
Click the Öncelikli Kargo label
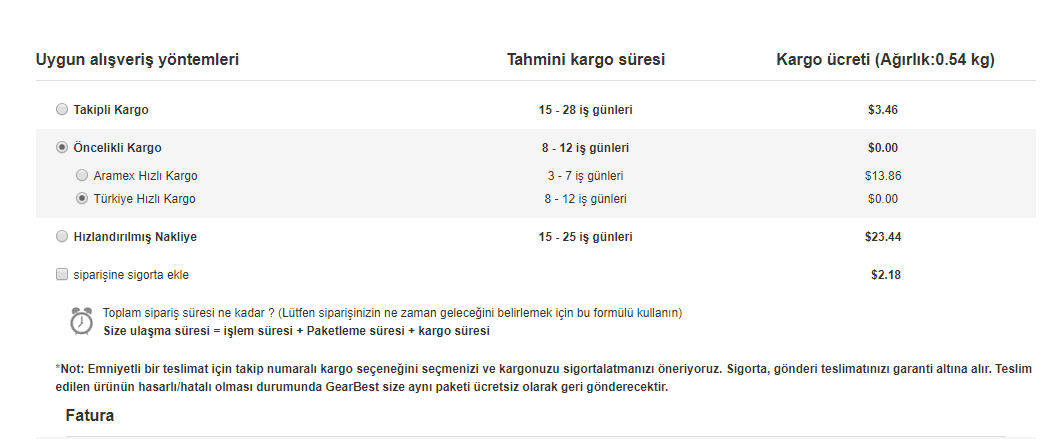point(117,147)
